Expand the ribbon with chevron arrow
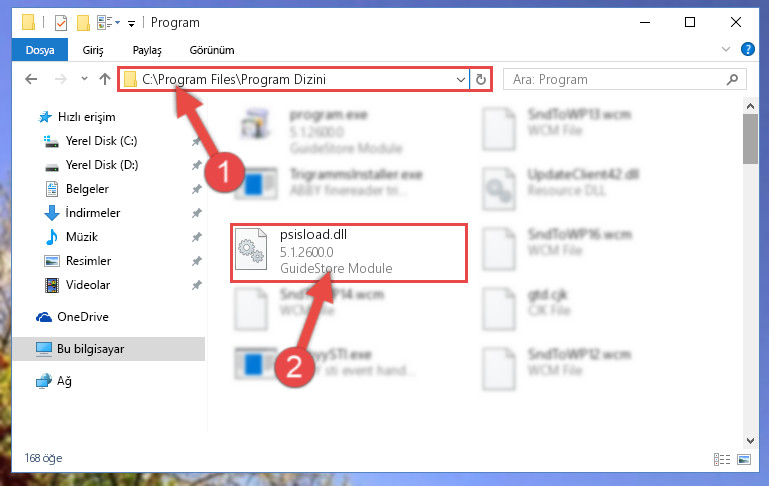Viewport: 769px width, 486px height. pos(726,49)
